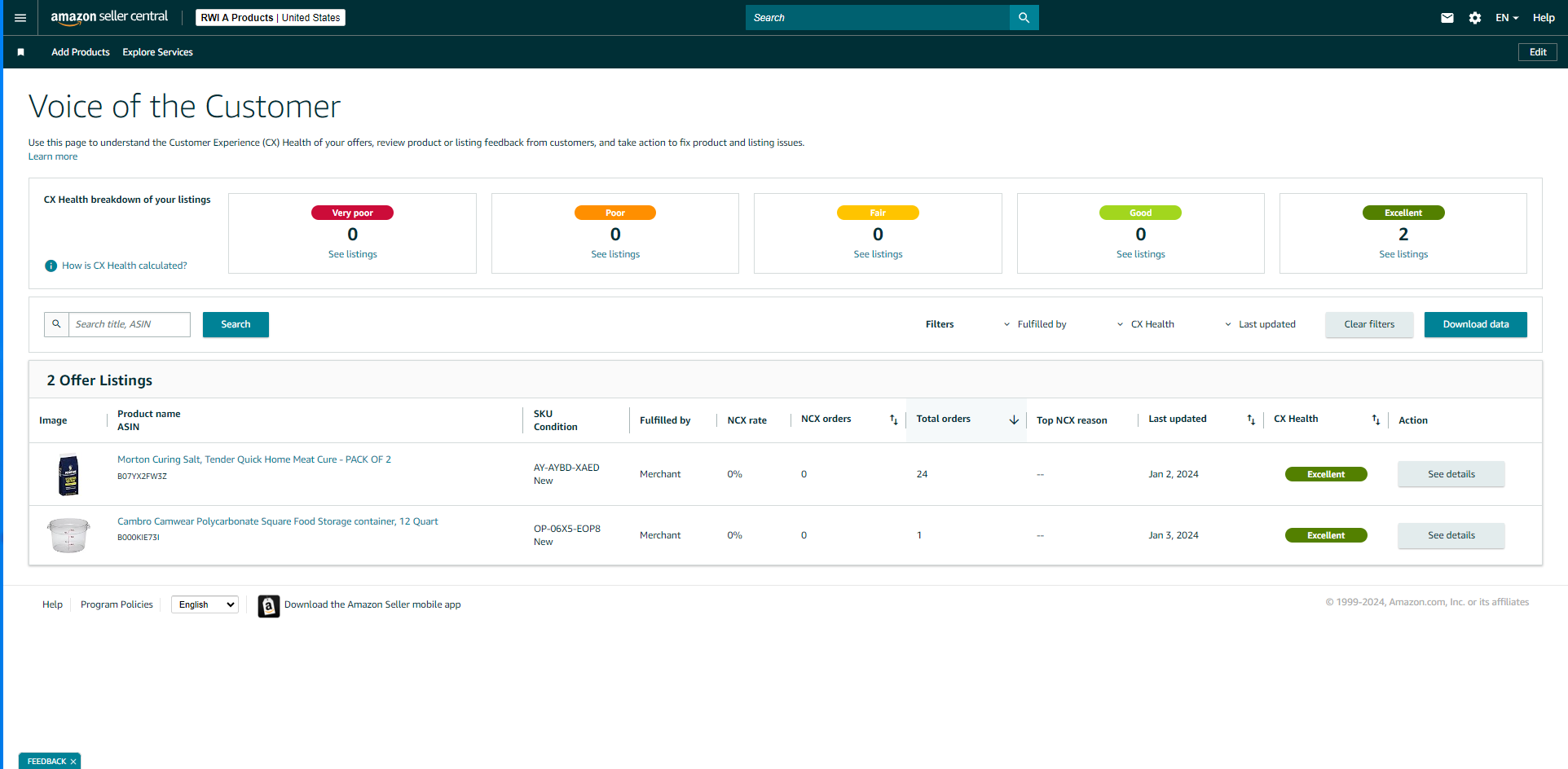Open the EN language dropdown
This screenshot has width=1568, height=769.
1507,18
